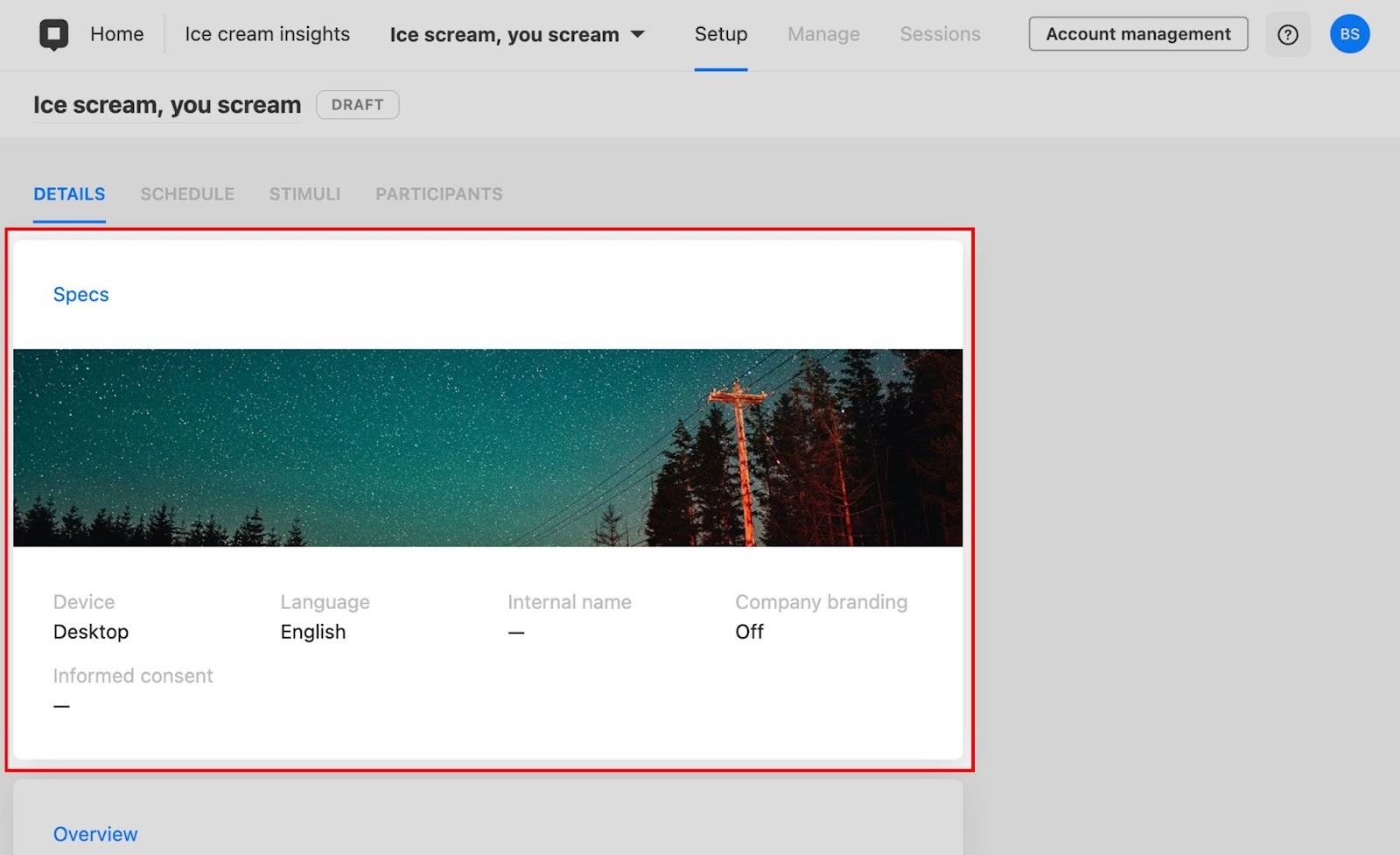Select the DETAILS sub-tab
The height and width of the screenshot is (855, 1400).
pyautogui.click(x=69, y=194)
